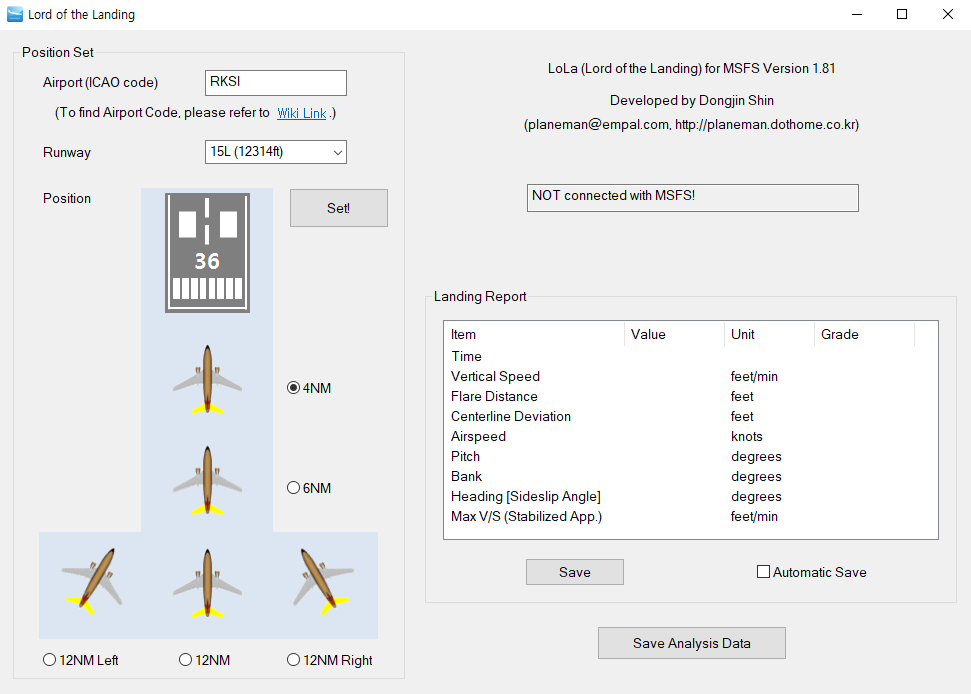Click the Unit column header
This screenshot has width=971, height=694.
(x=769, y=334)
